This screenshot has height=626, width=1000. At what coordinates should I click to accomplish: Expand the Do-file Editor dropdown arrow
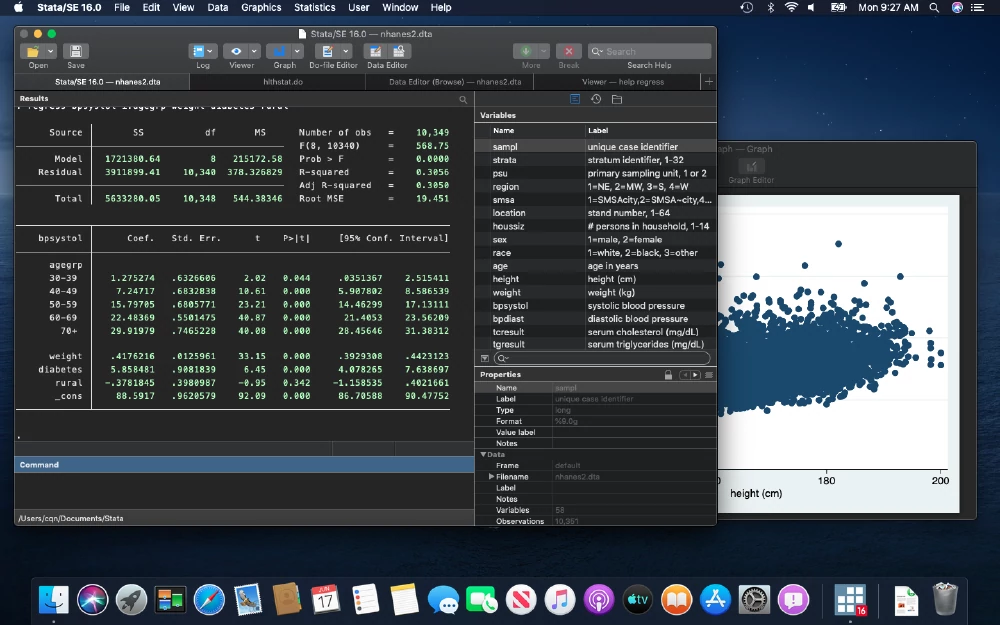click(x=345, y=52)
